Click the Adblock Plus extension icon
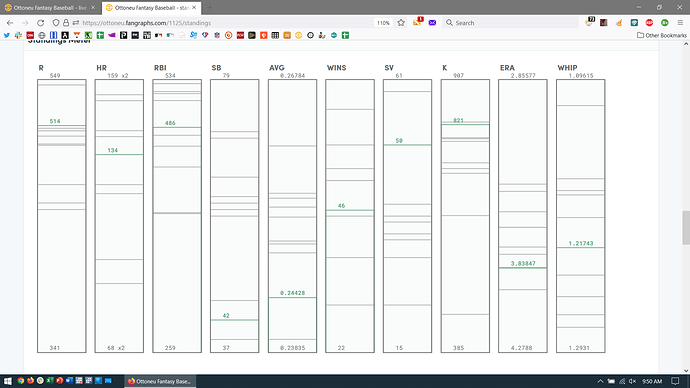 [x=649, y=23]
